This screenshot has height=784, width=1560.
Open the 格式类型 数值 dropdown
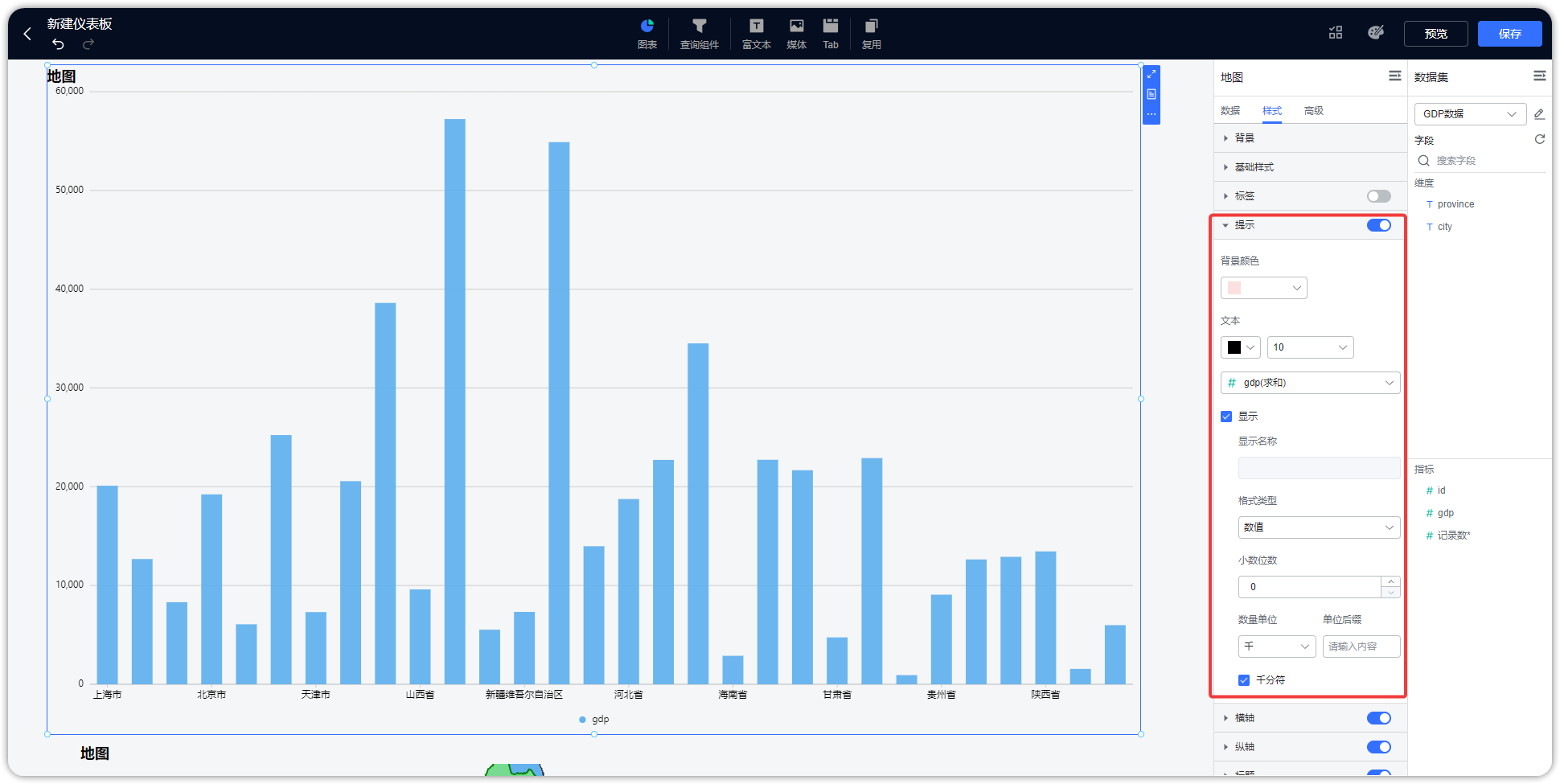[x=1320, y=527]
